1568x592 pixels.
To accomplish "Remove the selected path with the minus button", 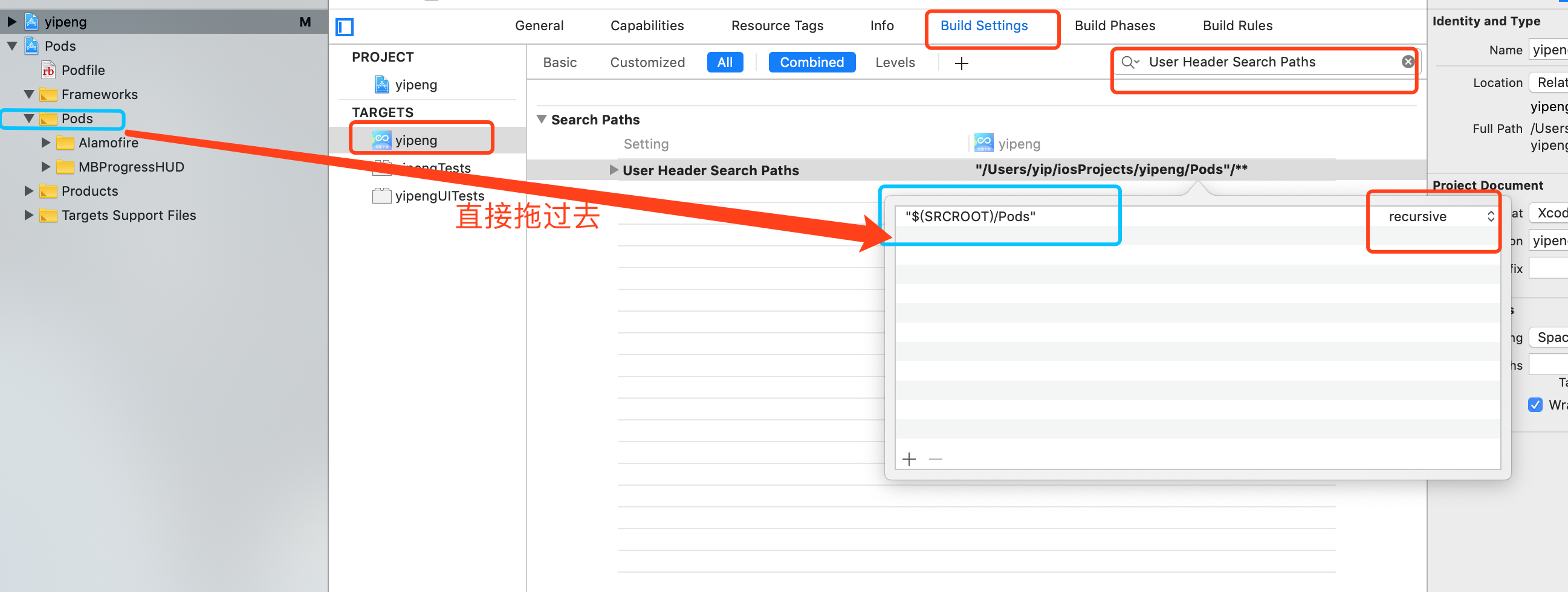I will pyautogui.click(x=936, y=458).
